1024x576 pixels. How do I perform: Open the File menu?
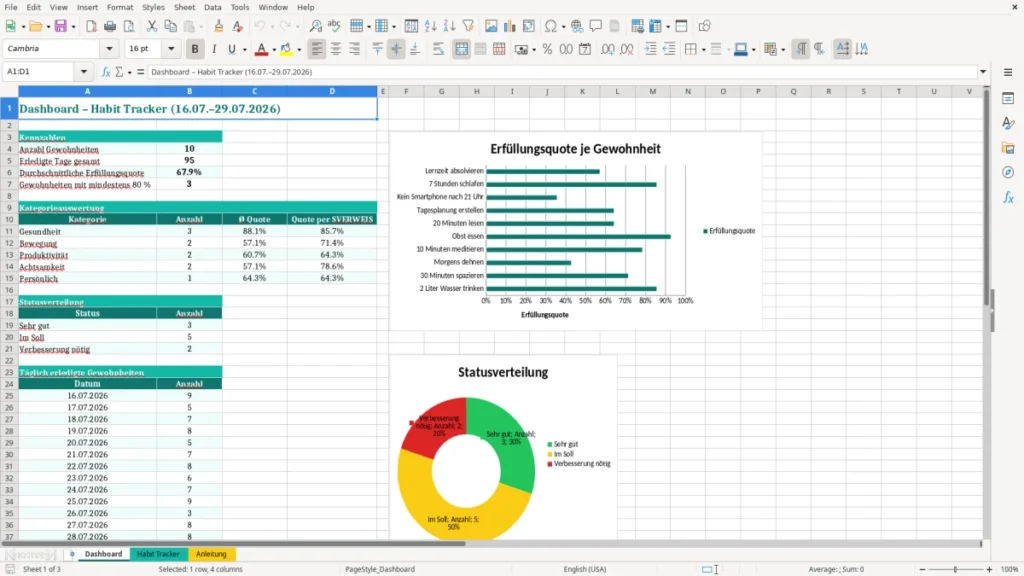pyautogui.click(x=11, y=7)
